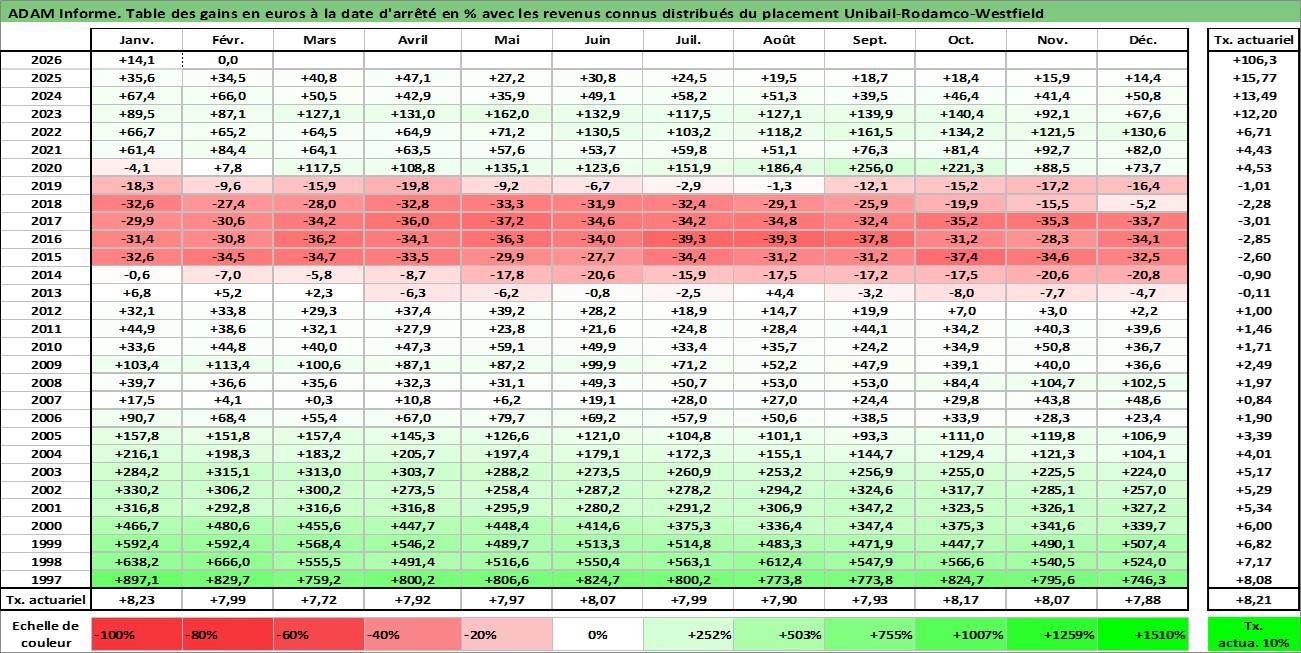This screenshot has width=1301, height=653.
Task: Select the +106,3 actuarial rate for 2026
Action: pyautogui.click(x=1254, y=60)
